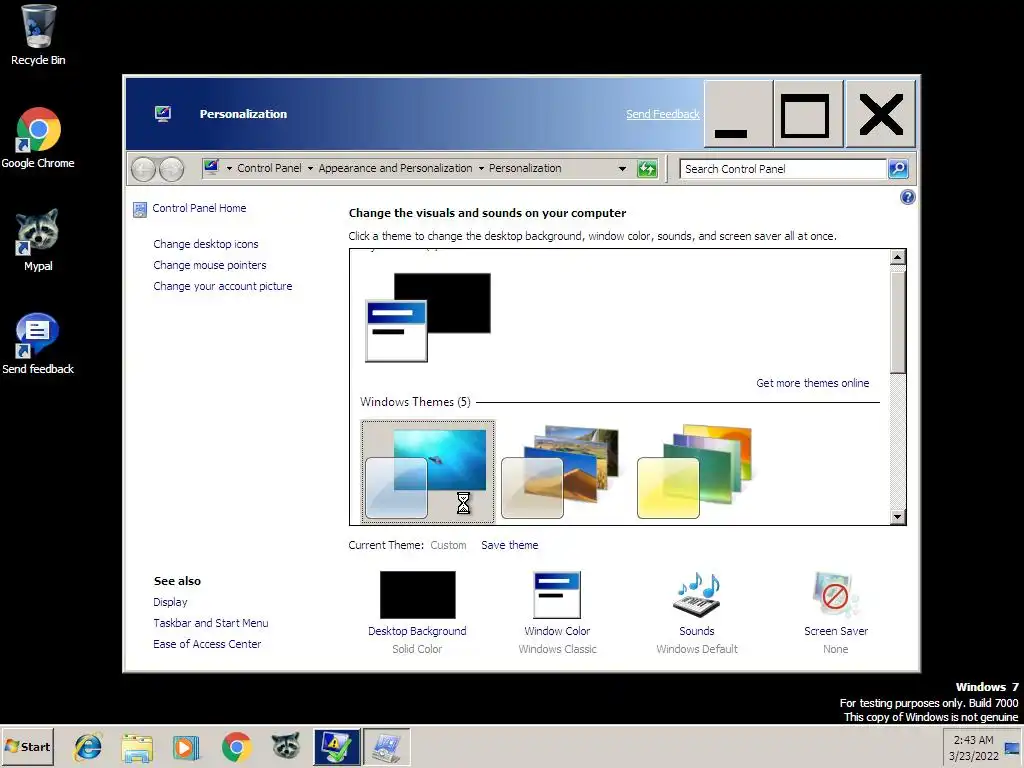The image size is (1024, 768).
Task: Expand the arrow before Personalization breadcrumb
Action: (481, 168)
